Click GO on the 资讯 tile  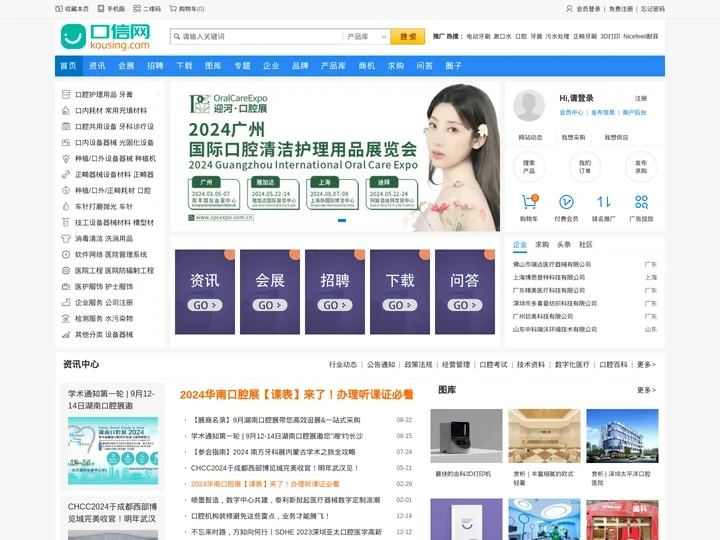[x=205, y=305]
